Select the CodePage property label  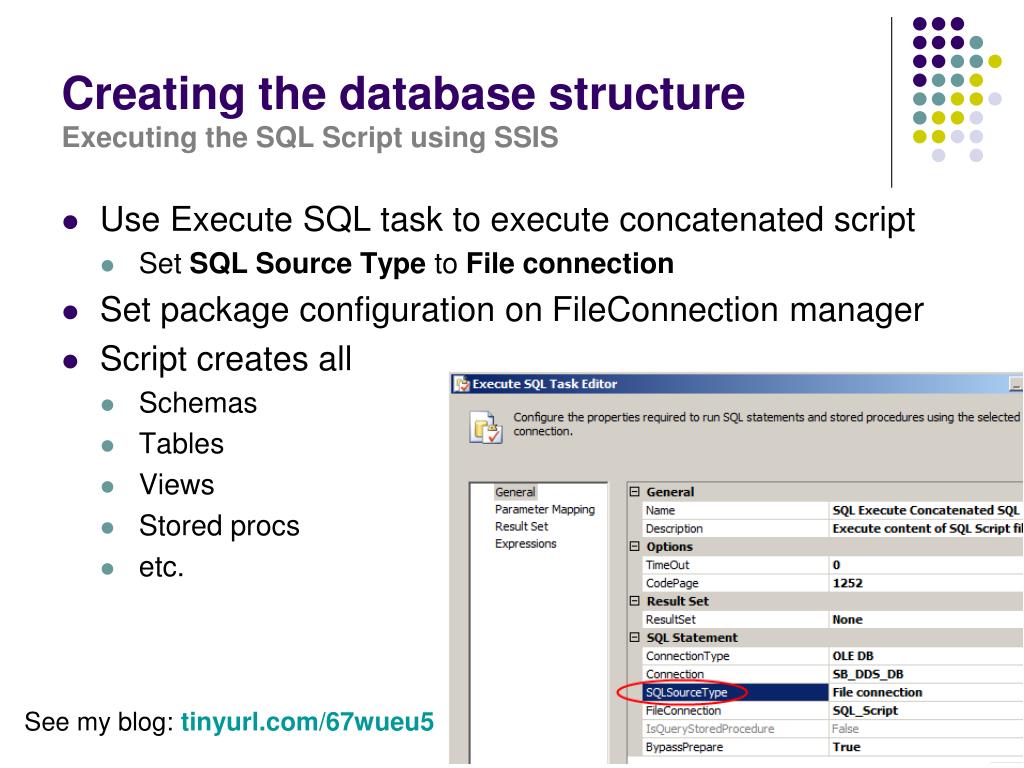pyautogui.click(x=671, y=583)
